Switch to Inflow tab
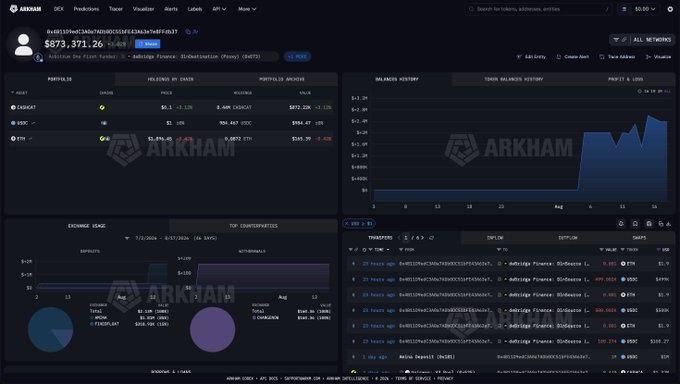 click(x=495, y=238)
